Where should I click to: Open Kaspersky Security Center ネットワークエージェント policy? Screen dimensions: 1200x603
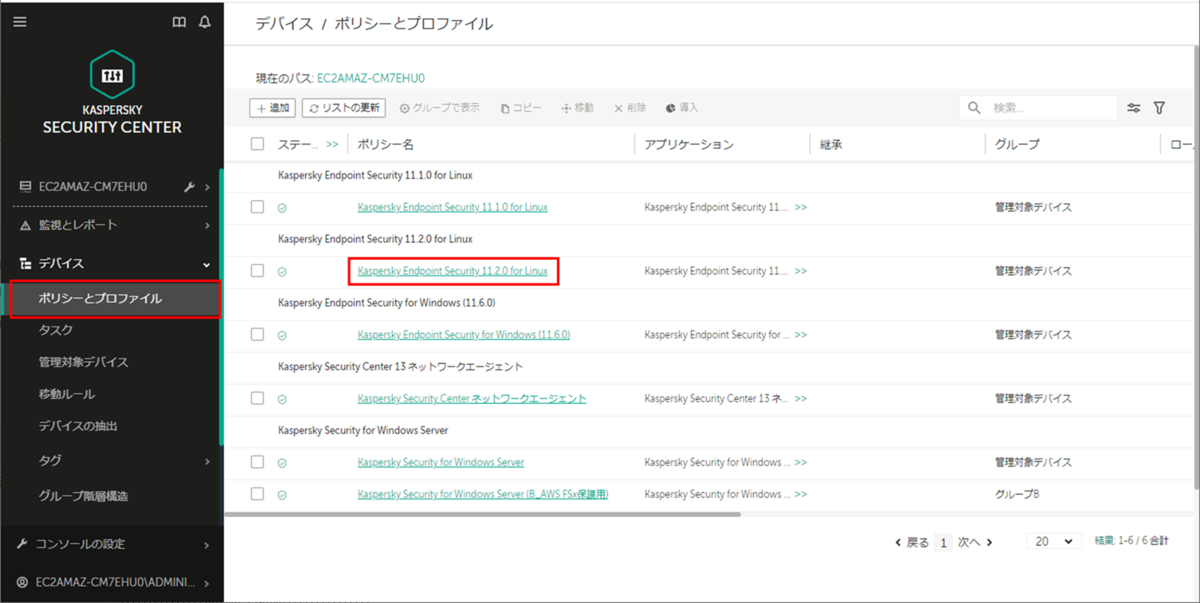(x=471, y=398)
